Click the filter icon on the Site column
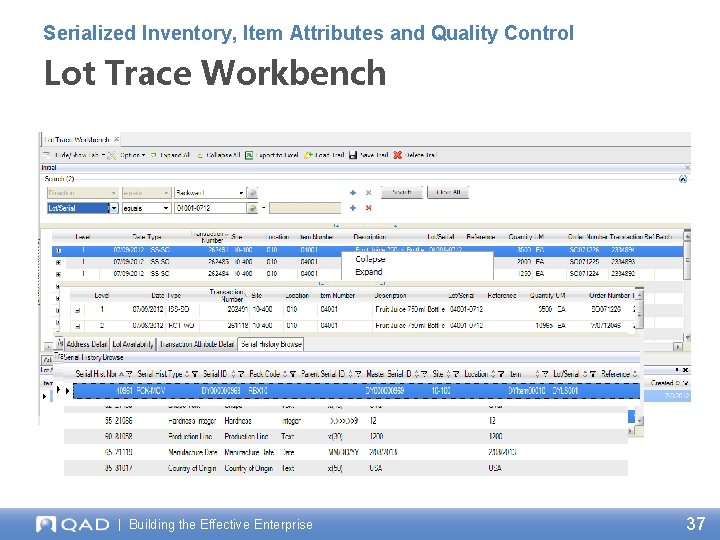Image resolution: width=720 pixels, height=540 pixels. tap(456, 374)
